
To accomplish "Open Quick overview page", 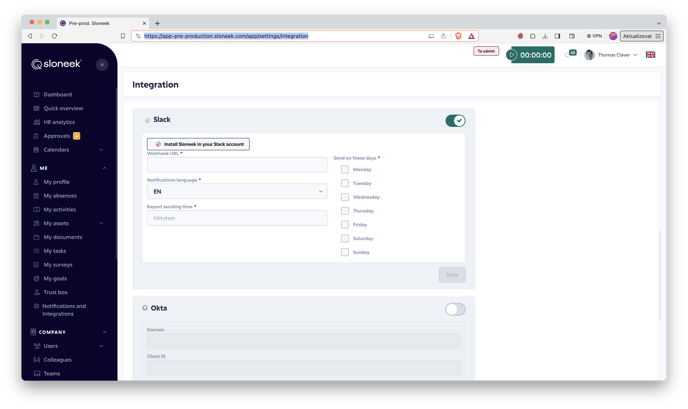I will coord(63,108).
